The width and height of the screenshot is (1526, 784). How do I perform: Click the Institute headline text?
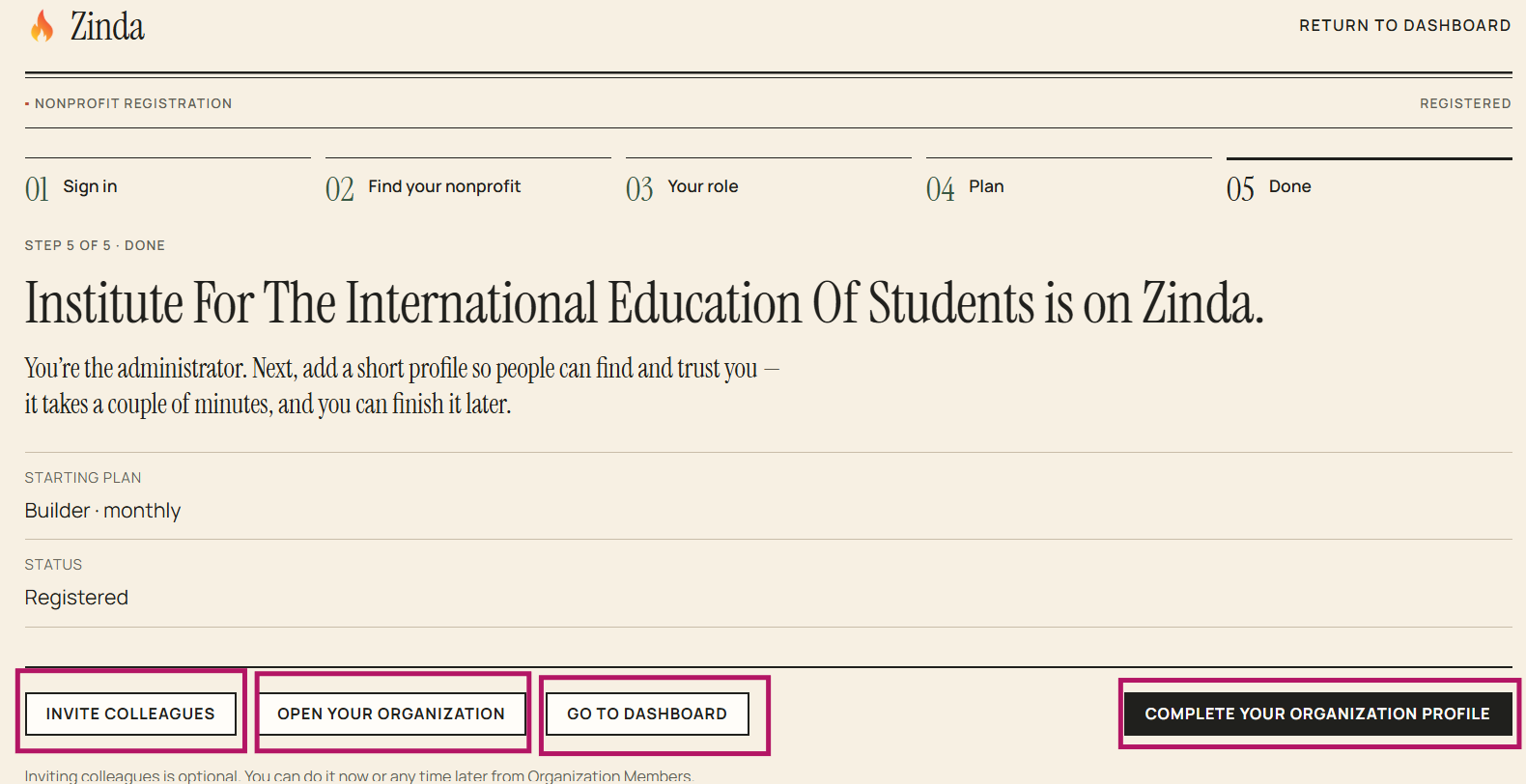point(644,302)
